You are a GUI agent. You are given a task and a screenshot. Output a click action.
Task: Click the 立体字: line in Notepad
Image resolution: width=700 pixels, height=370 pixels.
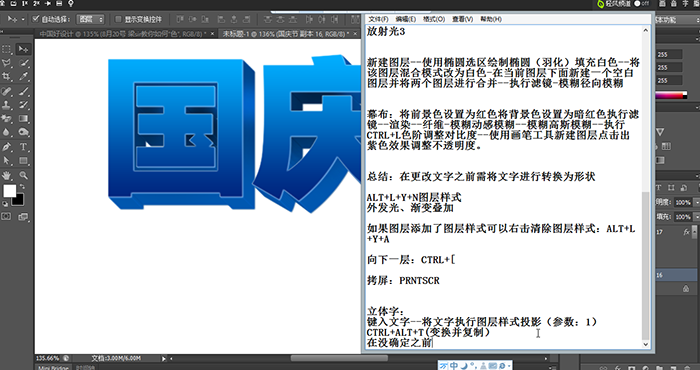pos(386,312)
